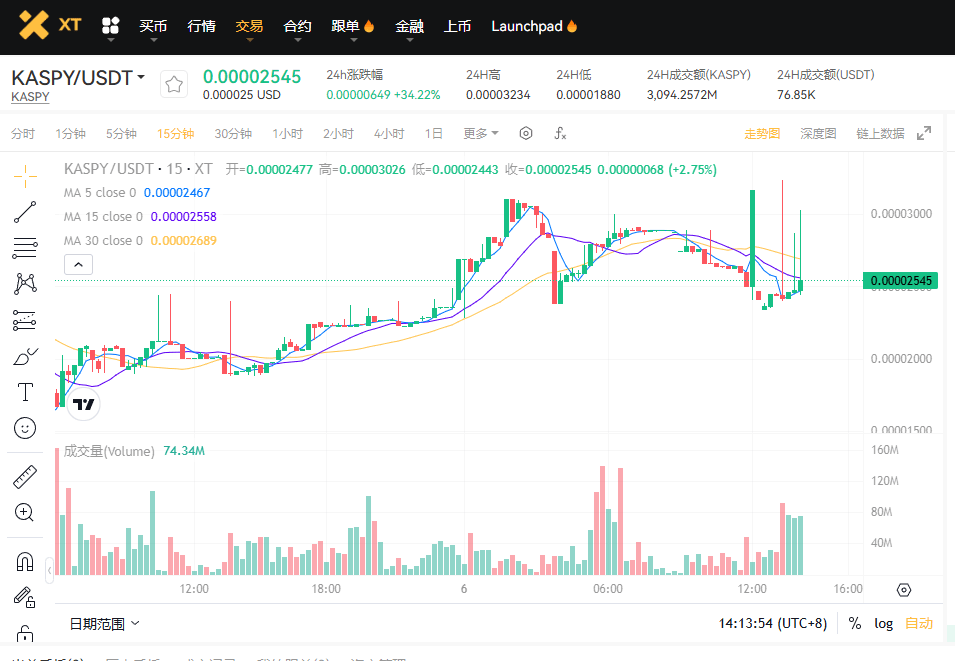Image resolution: width=955 pixels, height=661 pixels.
Task: Switch to the 深度图 depth chart tab
Action: click(x=818, y=134)
